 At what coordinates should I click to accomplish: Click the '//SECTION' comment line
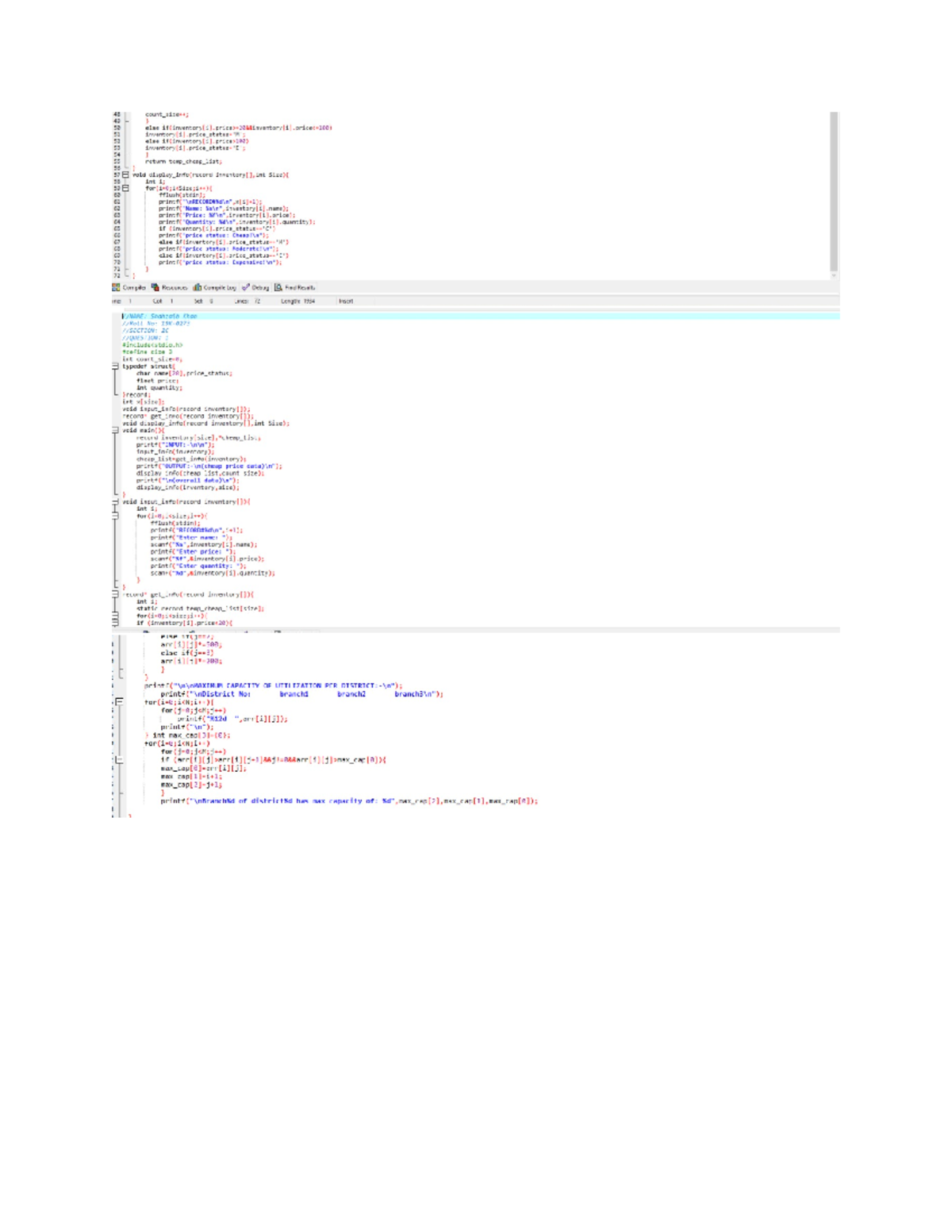click(x=145, y=331)
